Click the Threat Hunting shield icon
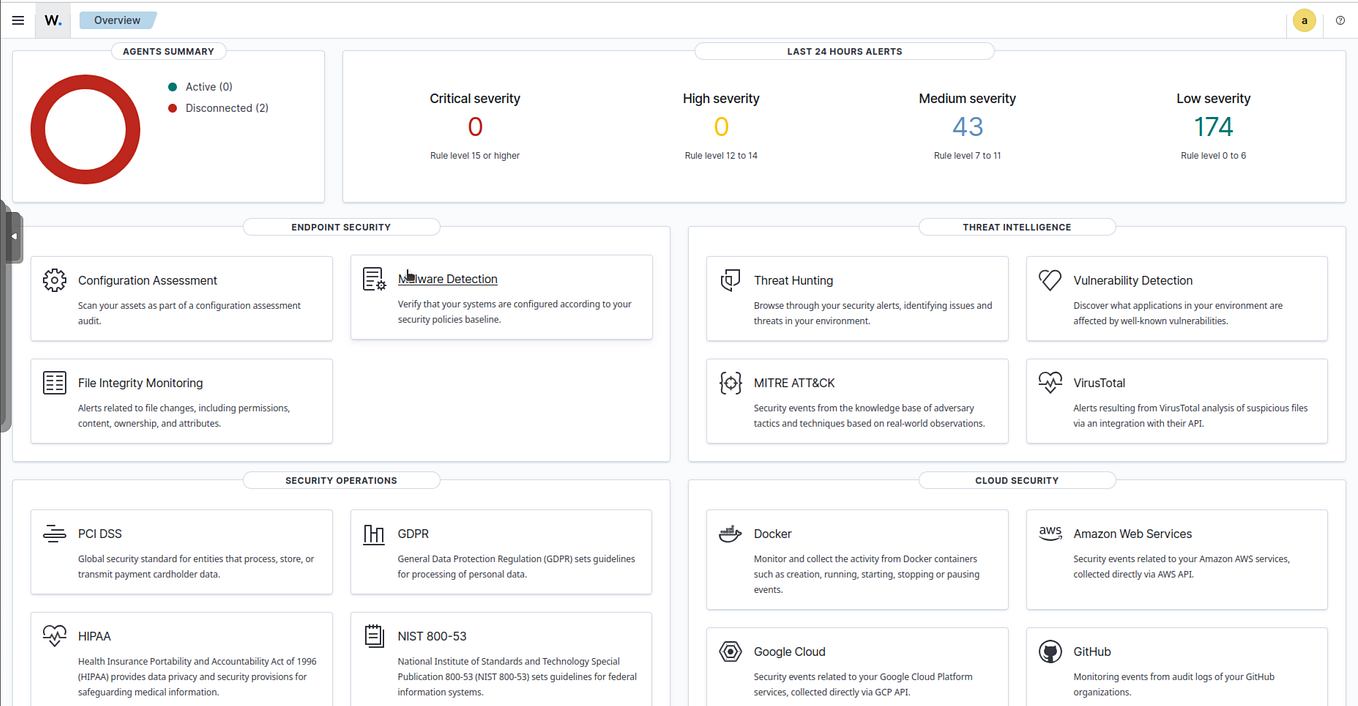This screenshot has width=1358, height=706. tap(730, 282)
